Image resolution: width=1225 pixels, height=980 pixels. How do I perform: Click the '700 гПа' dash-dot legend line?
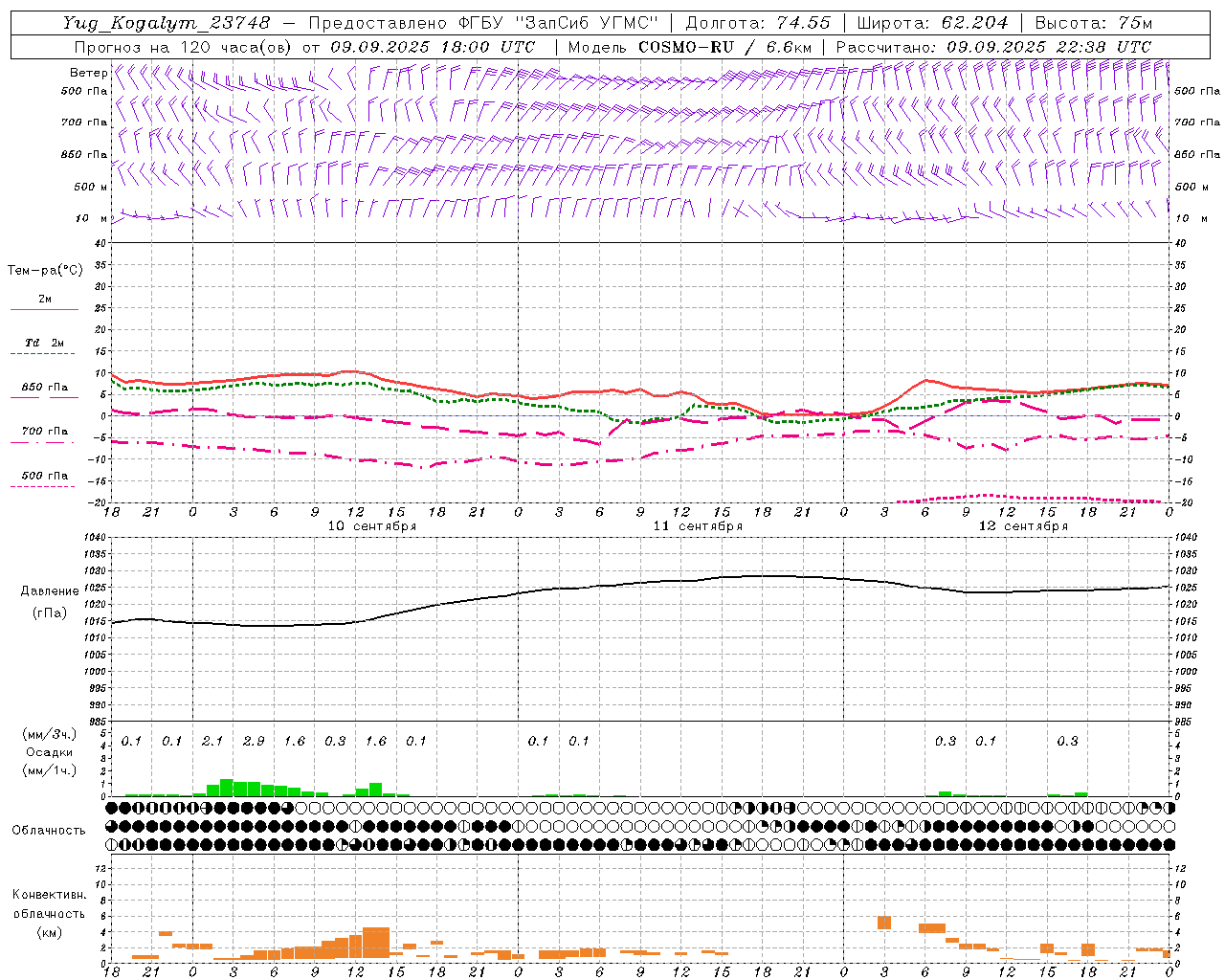point(43,442)
